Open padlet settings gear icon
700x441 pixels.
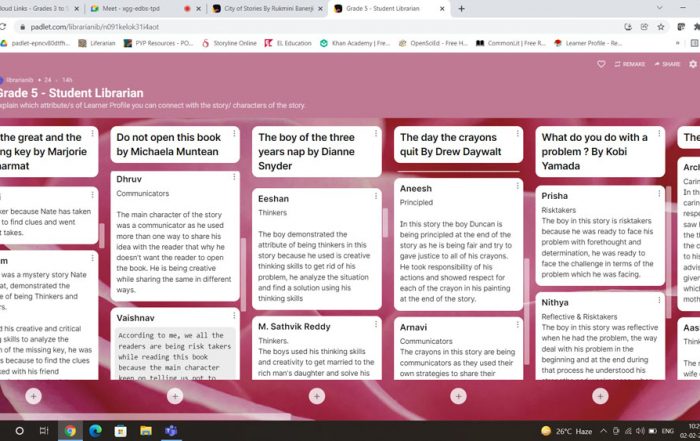(692, 64)
